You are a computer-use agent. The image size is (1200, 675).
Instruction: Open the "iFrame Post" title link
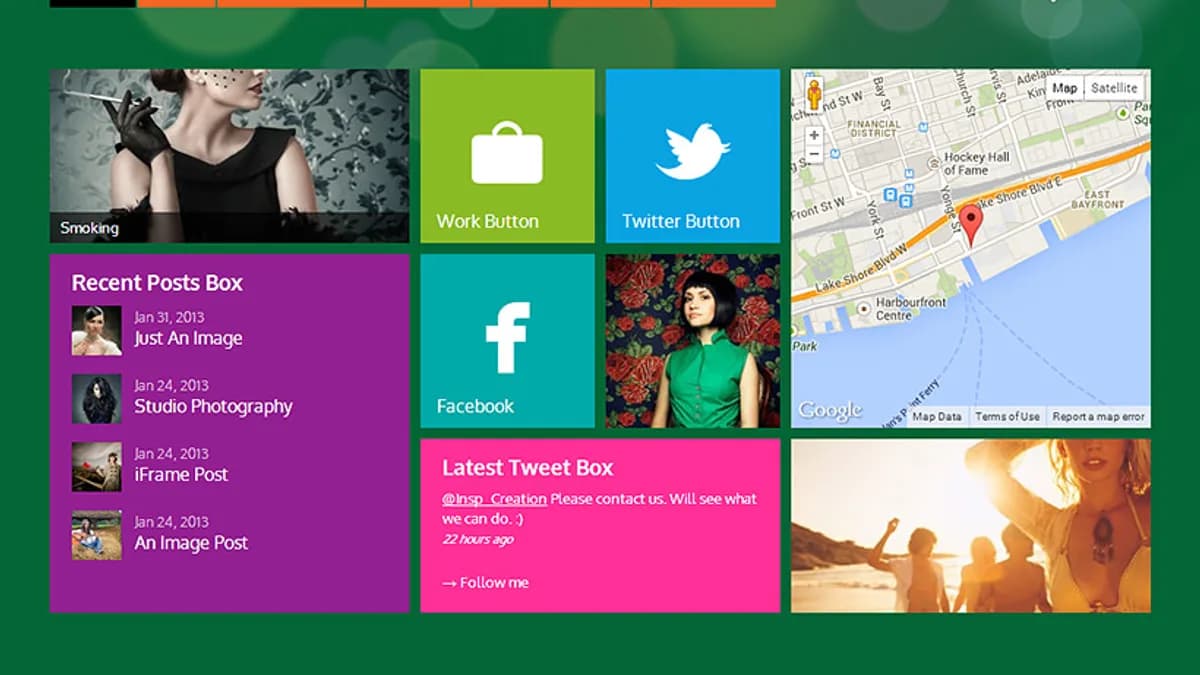click(x=182, y=475)
